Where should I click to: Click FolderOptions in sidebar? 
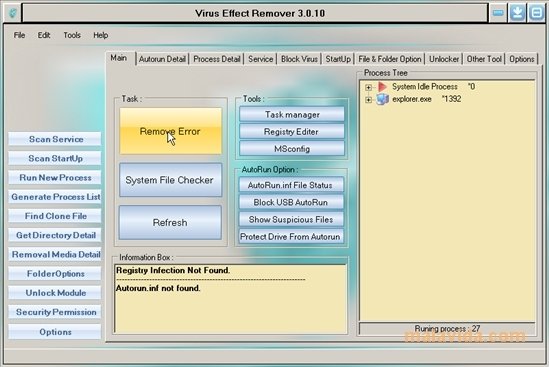click(55, 273)
